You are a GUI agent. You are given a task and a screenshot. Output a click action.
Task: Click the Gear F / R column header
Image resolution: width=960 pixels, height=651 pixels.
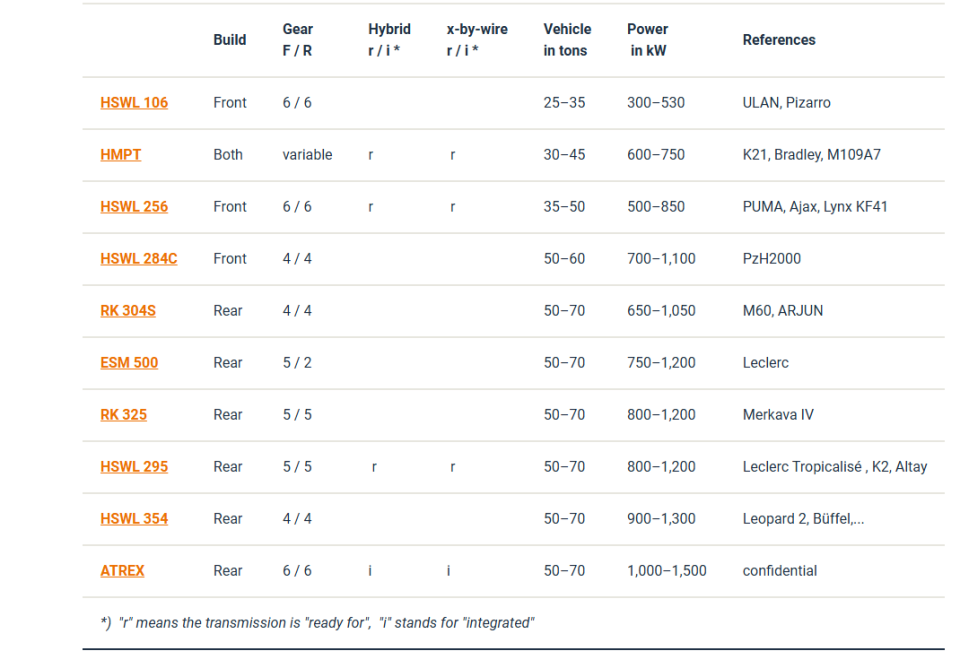(x=297, y=40)
